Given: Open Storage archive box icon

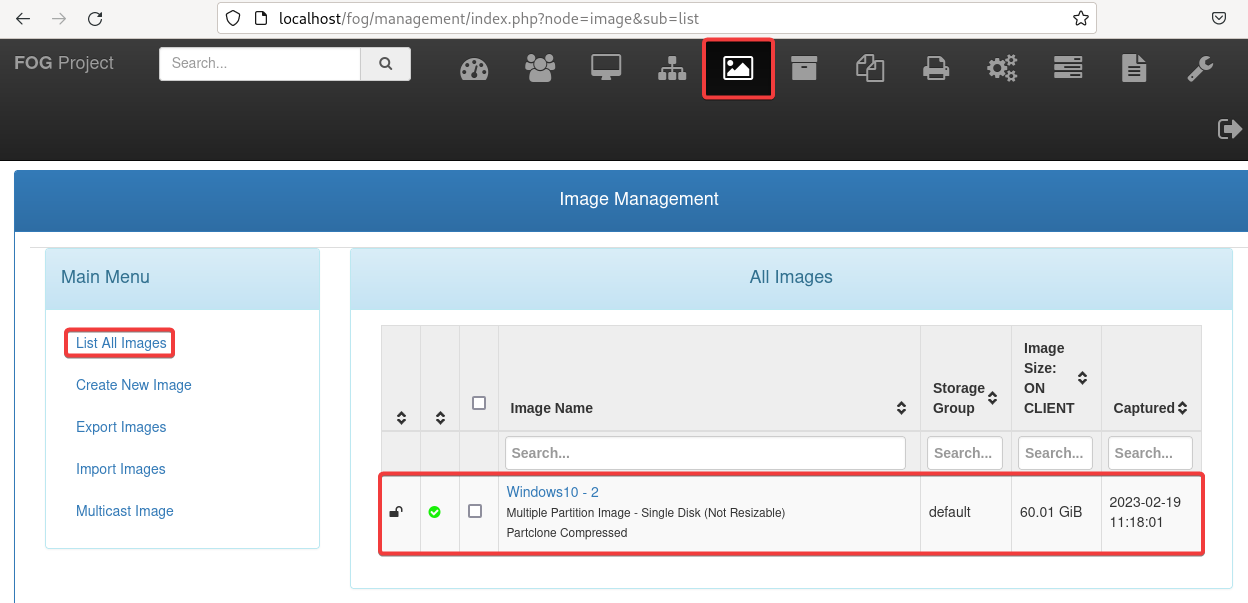Looking at the screenshot, I should click(804, 68).
